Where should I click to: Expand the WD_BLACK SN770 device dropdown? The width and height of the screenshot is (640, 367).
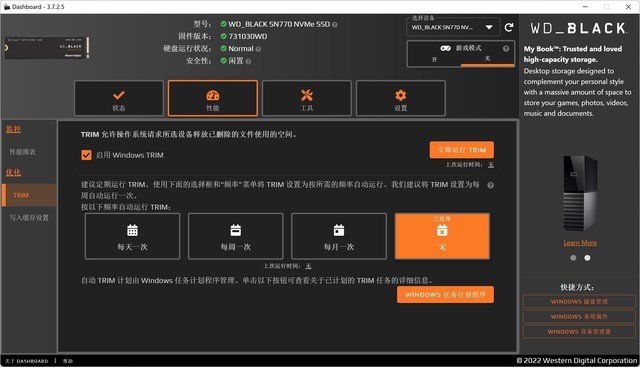453,27
